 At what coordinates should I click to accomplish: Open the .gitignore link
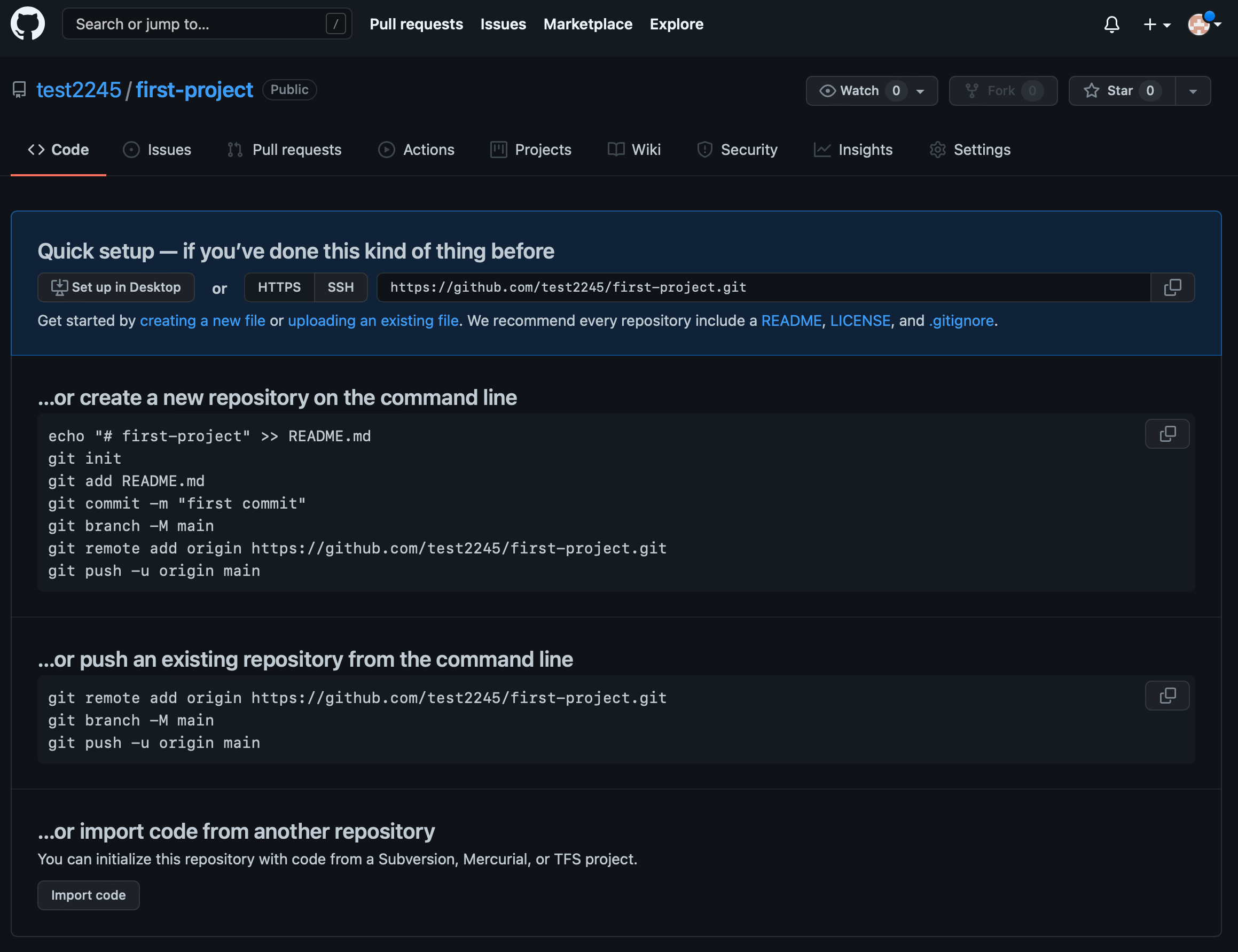tap(961, 321)
